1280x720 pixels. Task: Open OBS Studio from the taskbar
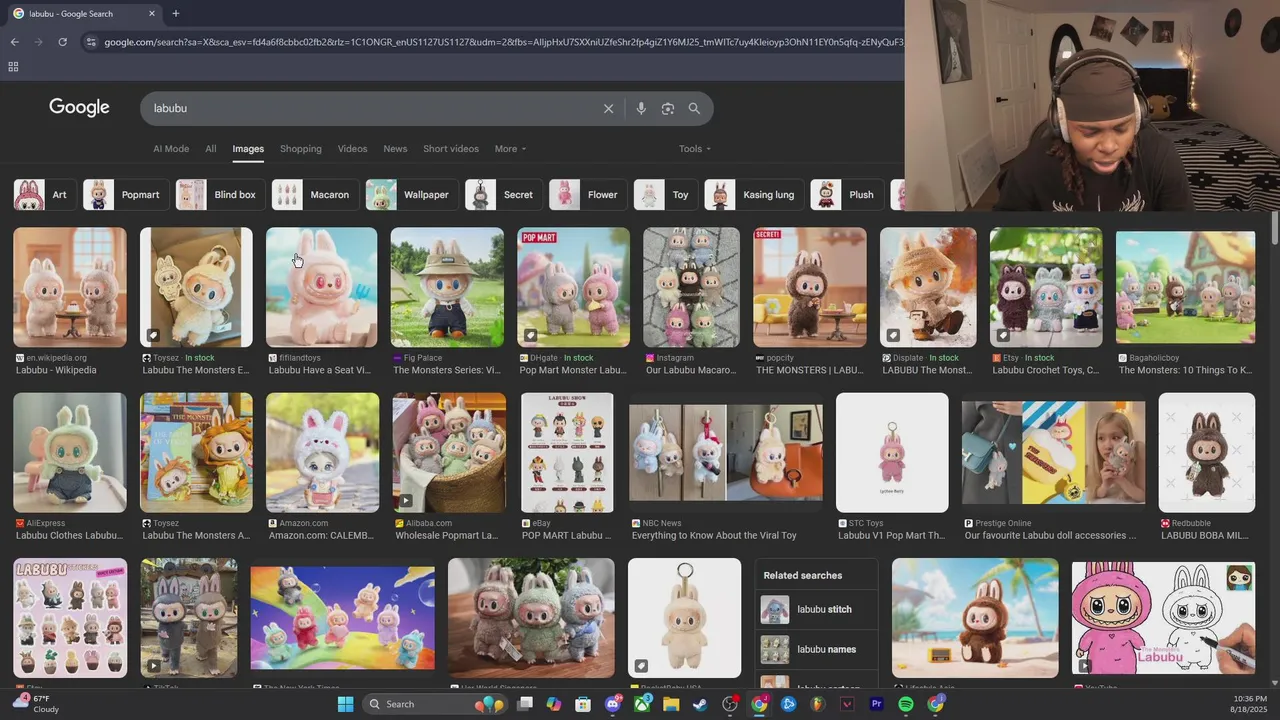(730, 704)
